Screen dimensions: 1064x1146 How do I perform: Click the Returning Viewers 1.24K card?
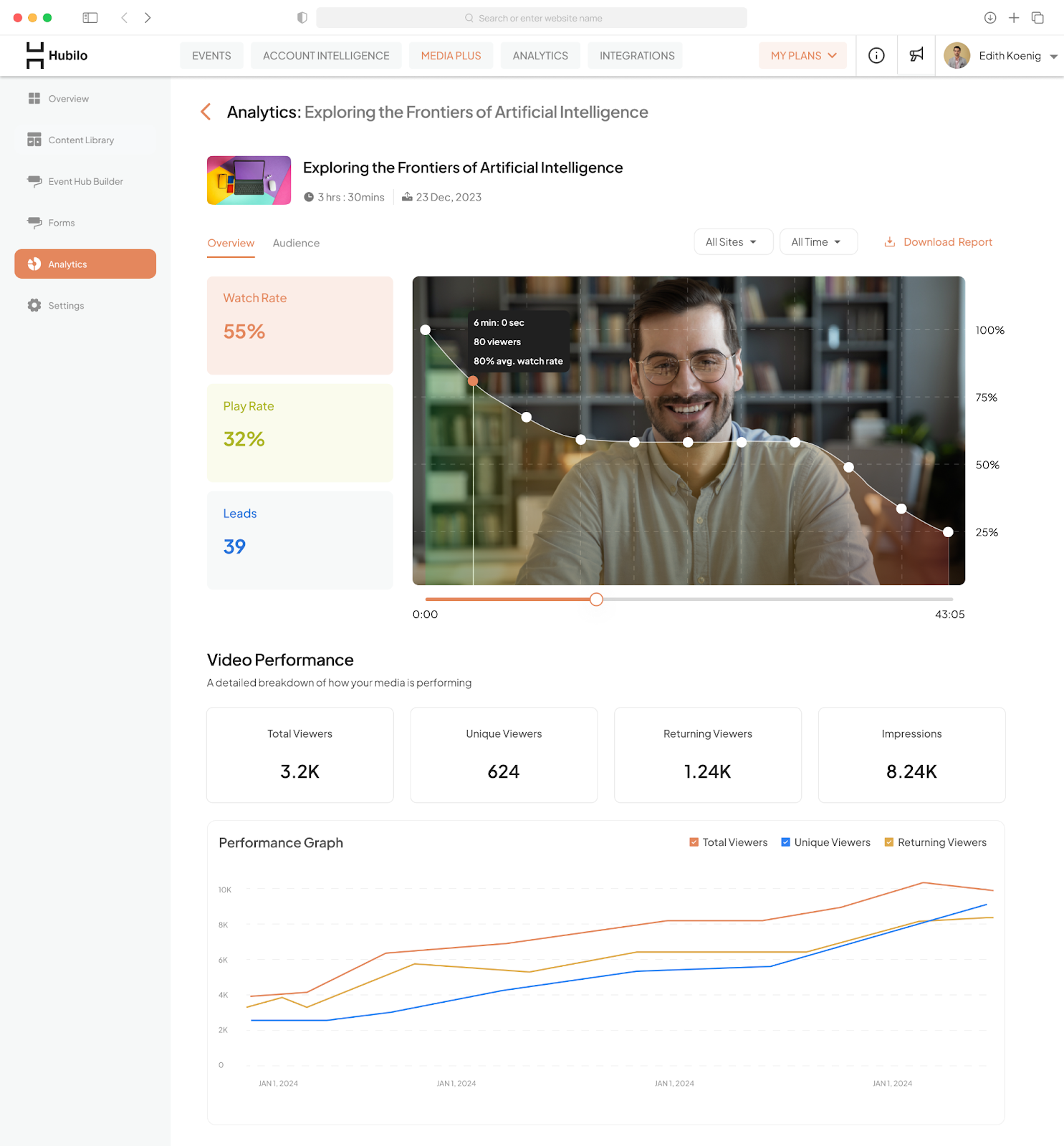pyautogui.click(x=708, y=755)
